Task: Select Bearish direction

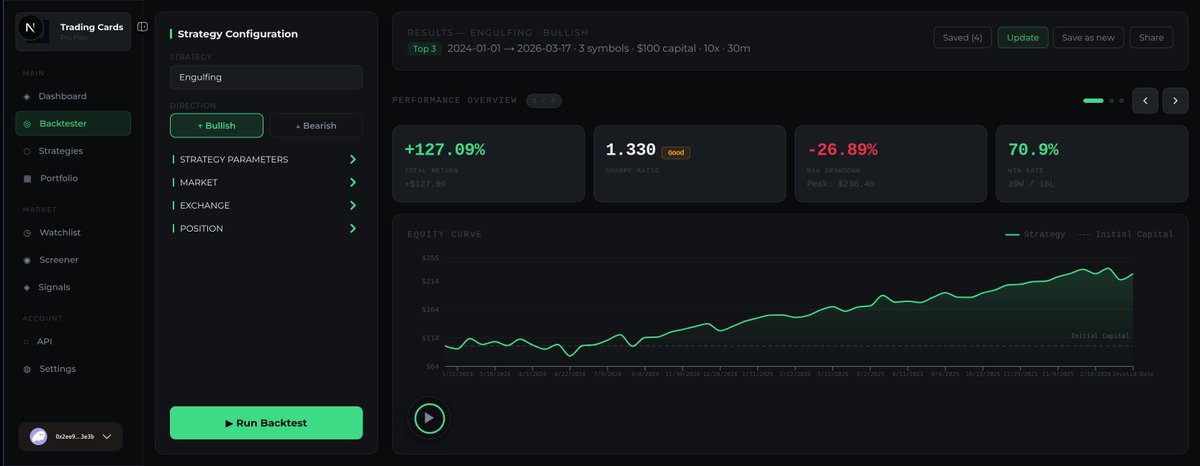Action: (x=316, y=125)
